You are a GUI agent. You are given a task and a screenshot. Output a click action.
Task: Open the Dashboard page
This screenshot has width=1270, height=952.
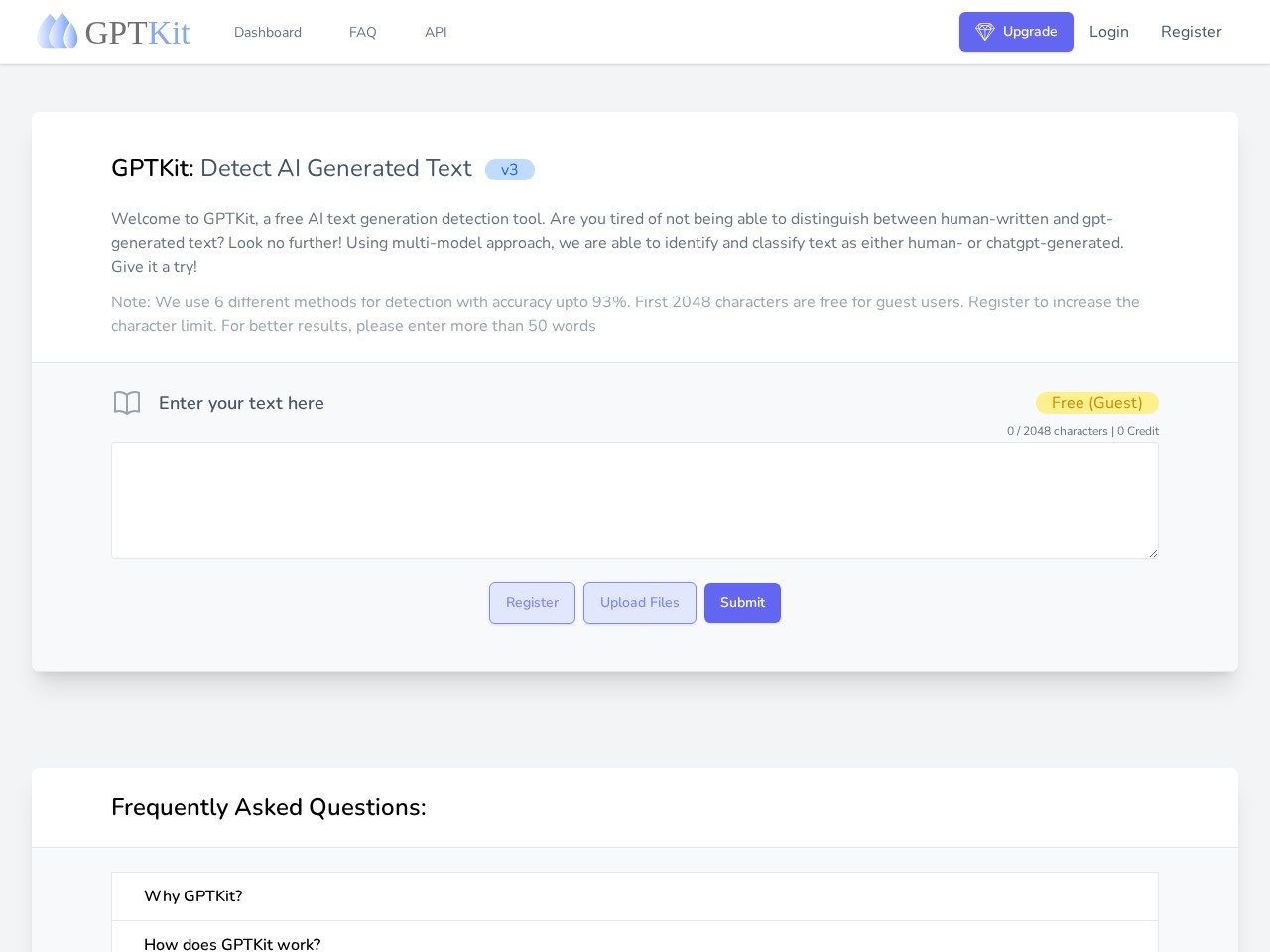point(267,32)
